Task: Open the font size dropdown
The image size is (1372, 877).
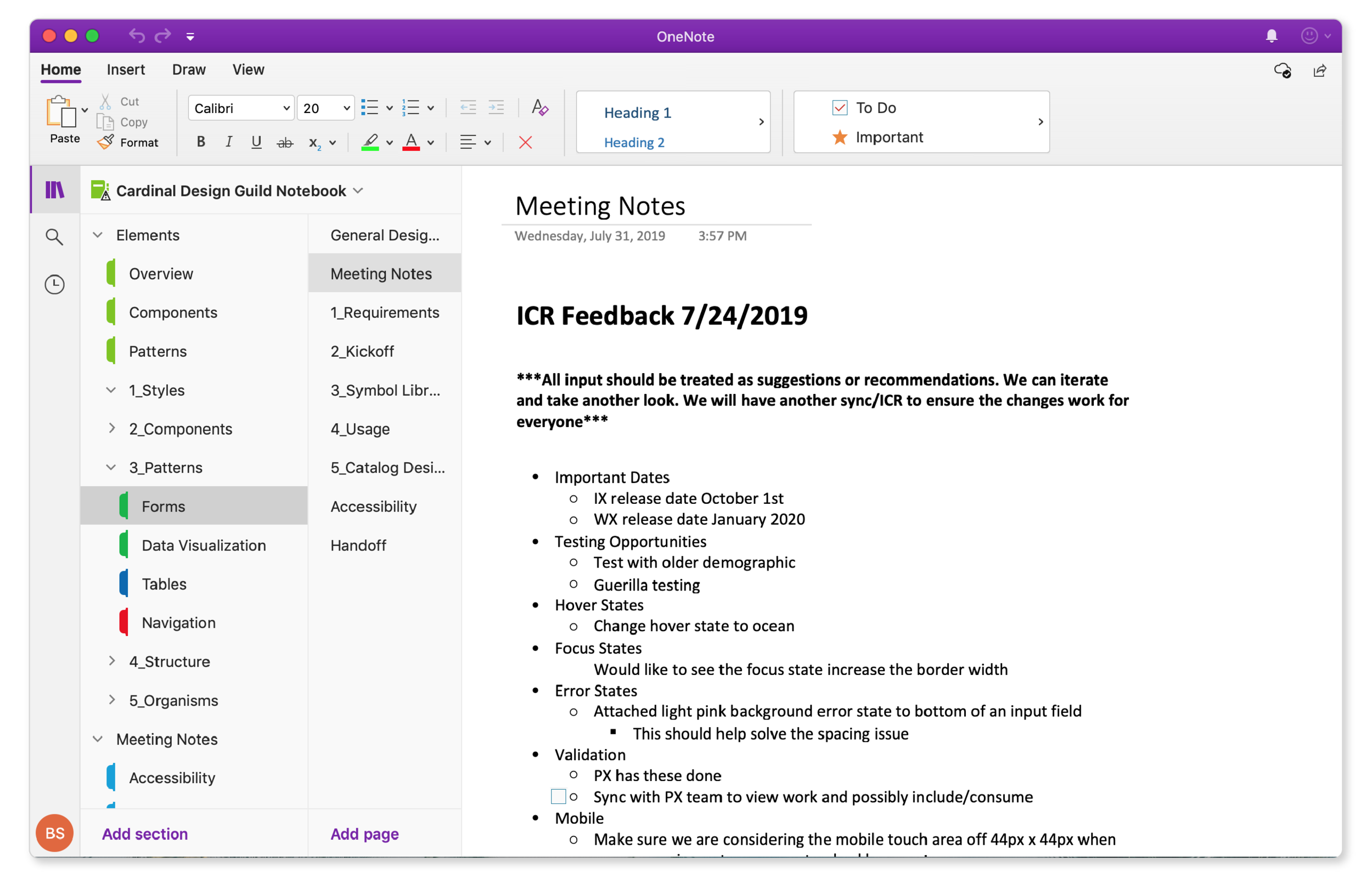Action: (x=325, y=107)
